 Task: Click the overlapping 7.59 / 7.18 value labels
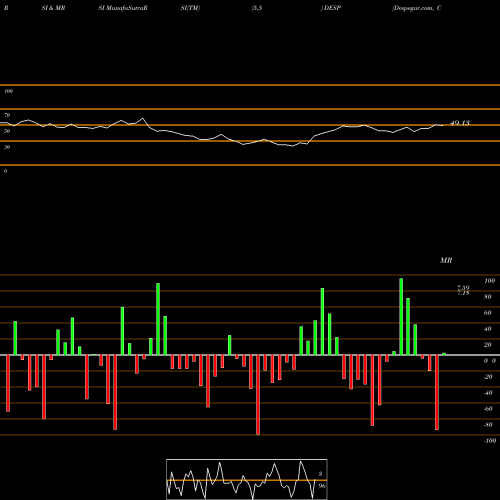463,290
